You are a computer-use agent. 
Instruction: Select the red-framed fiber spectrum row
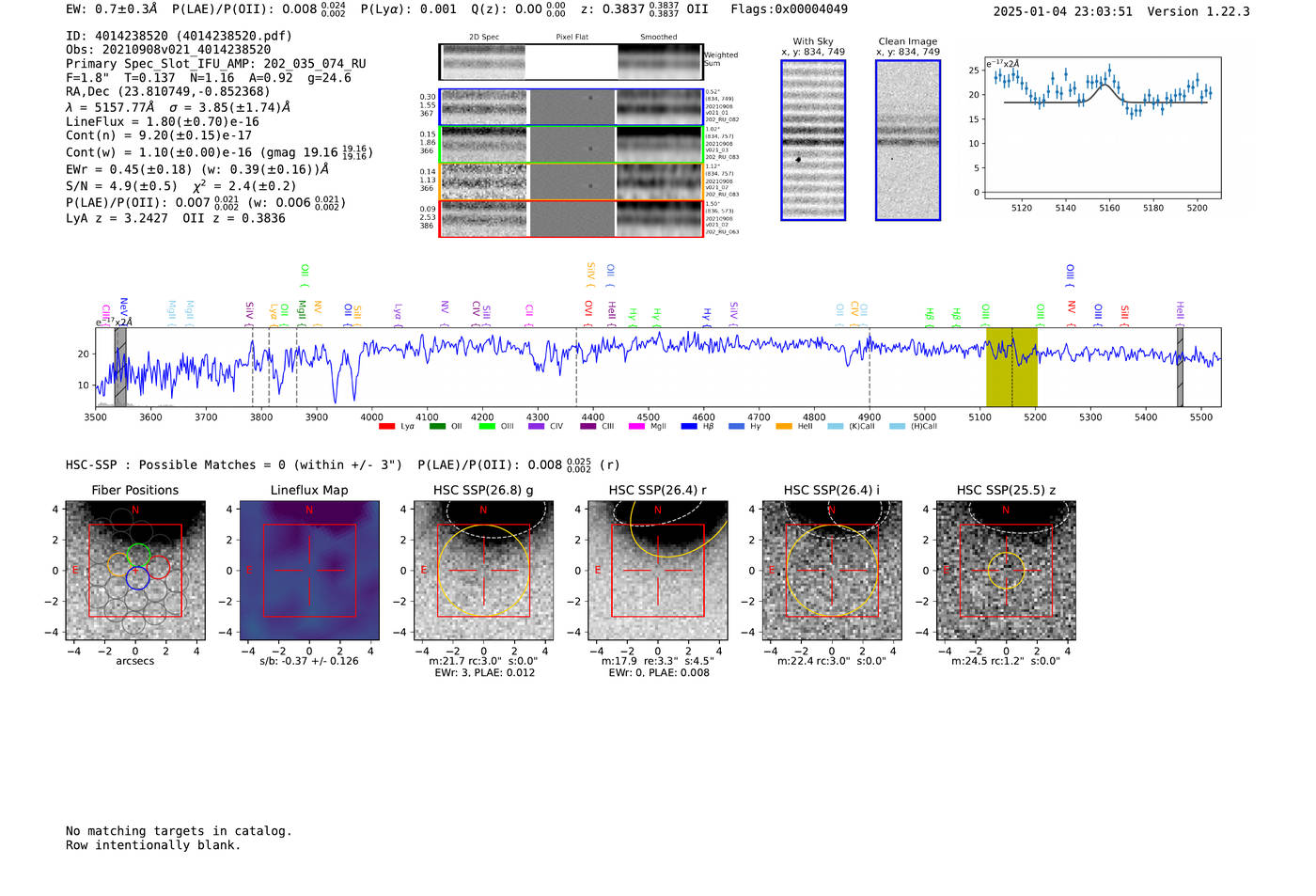571,218
